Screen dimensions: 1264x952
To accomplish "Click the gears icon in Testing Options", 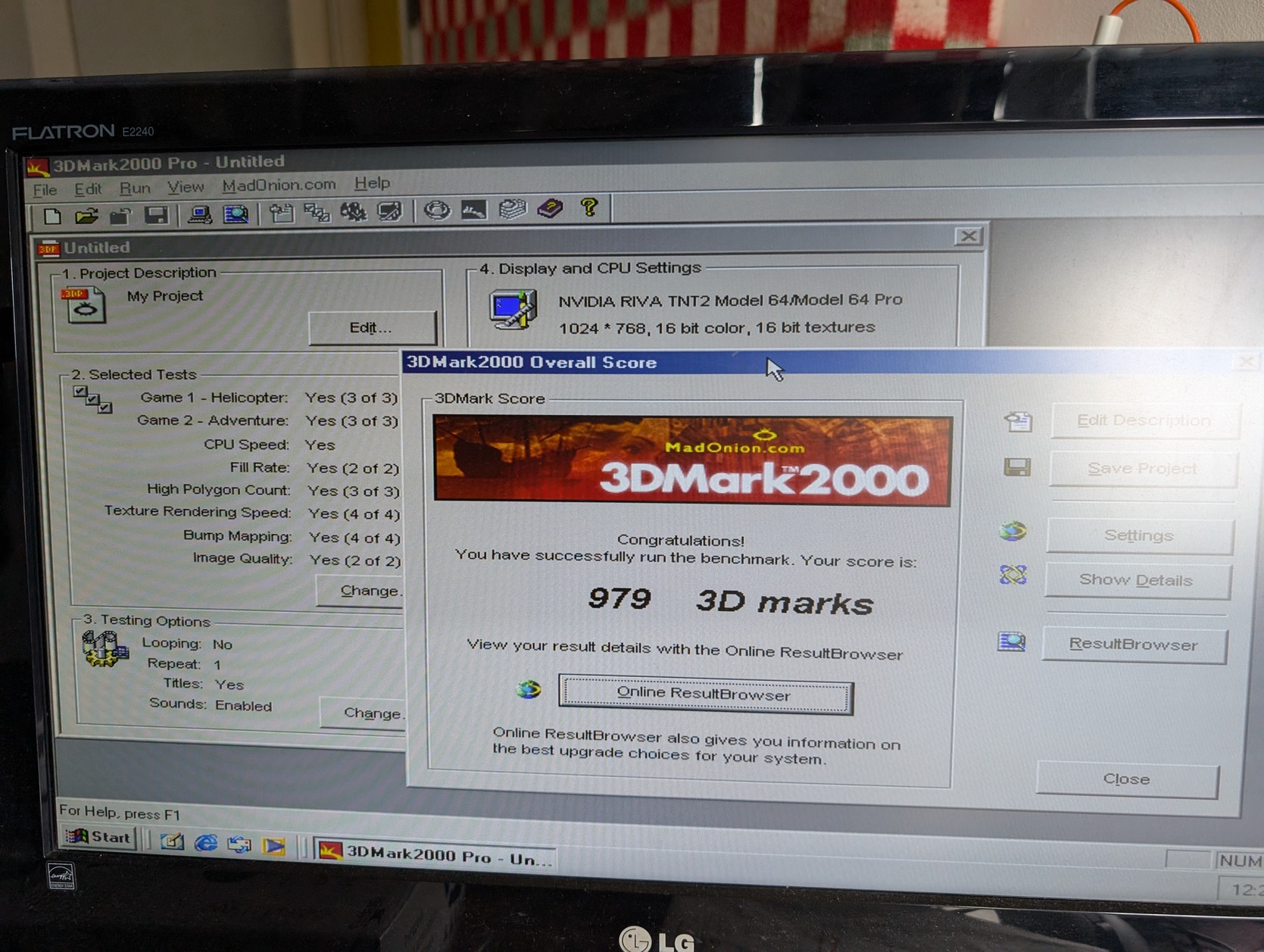I will tap(105, 648).
